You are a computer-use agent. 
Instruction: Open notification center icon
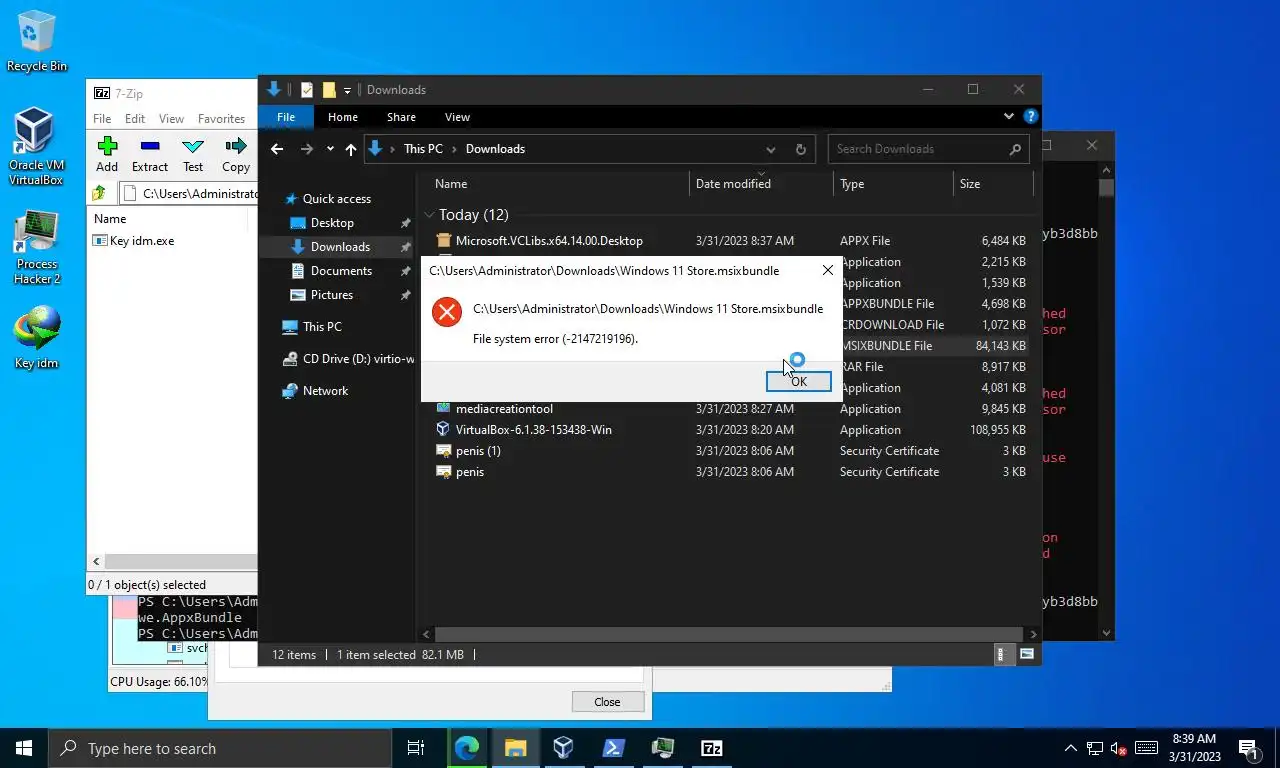point(1249,748)
